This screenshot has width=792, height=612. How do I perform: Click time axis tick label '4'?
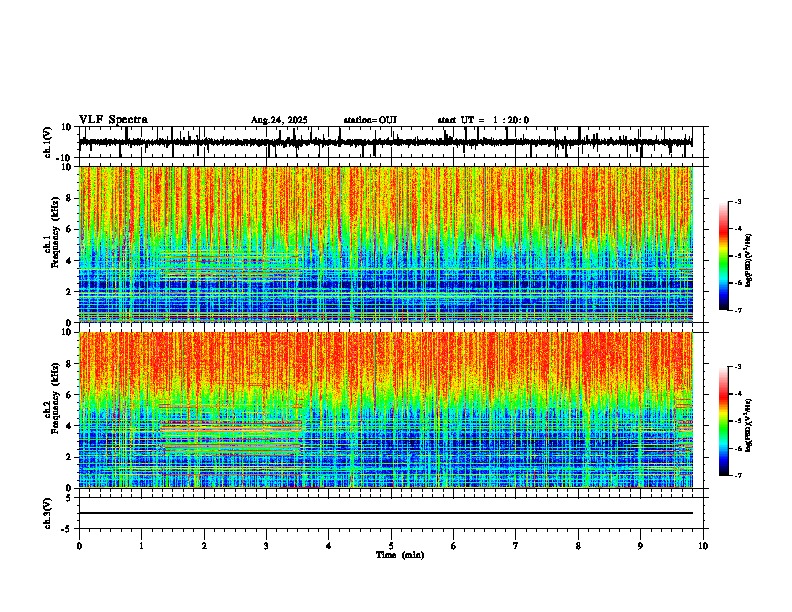329,546
